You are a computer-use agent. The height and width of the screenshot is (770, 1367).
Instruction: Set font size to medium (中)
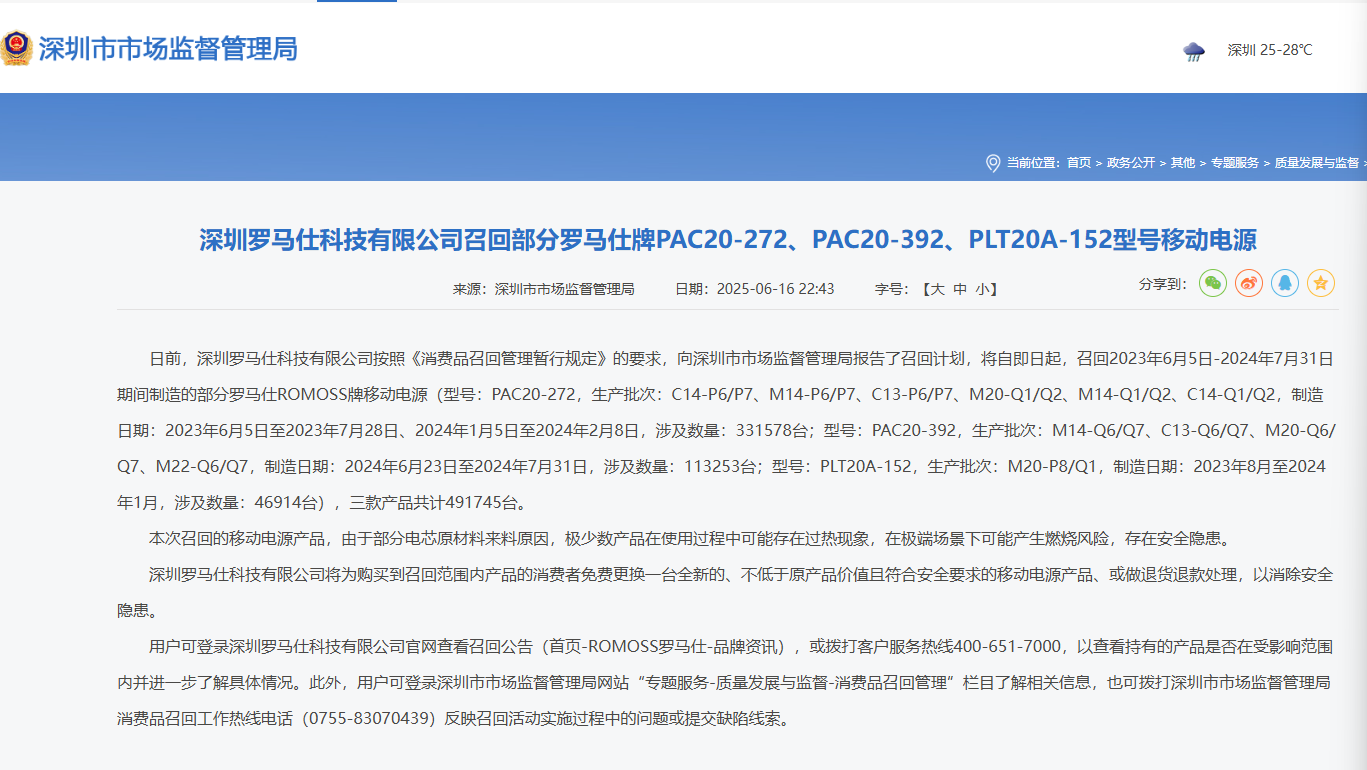coord(960,289)
